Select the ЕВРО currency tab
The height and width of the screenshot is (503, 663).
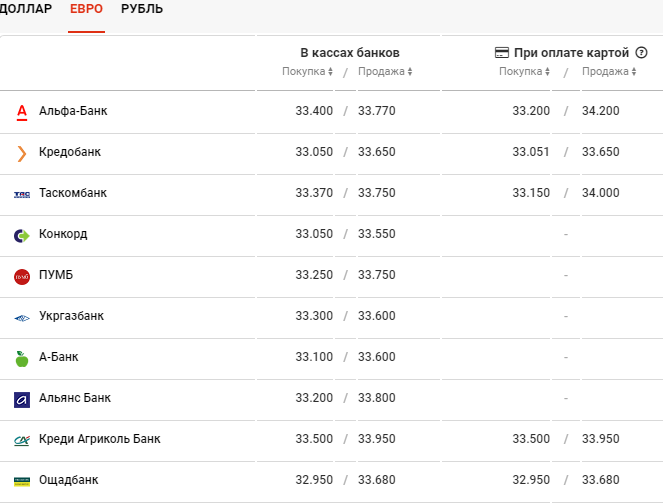click(x=87, y=10)
